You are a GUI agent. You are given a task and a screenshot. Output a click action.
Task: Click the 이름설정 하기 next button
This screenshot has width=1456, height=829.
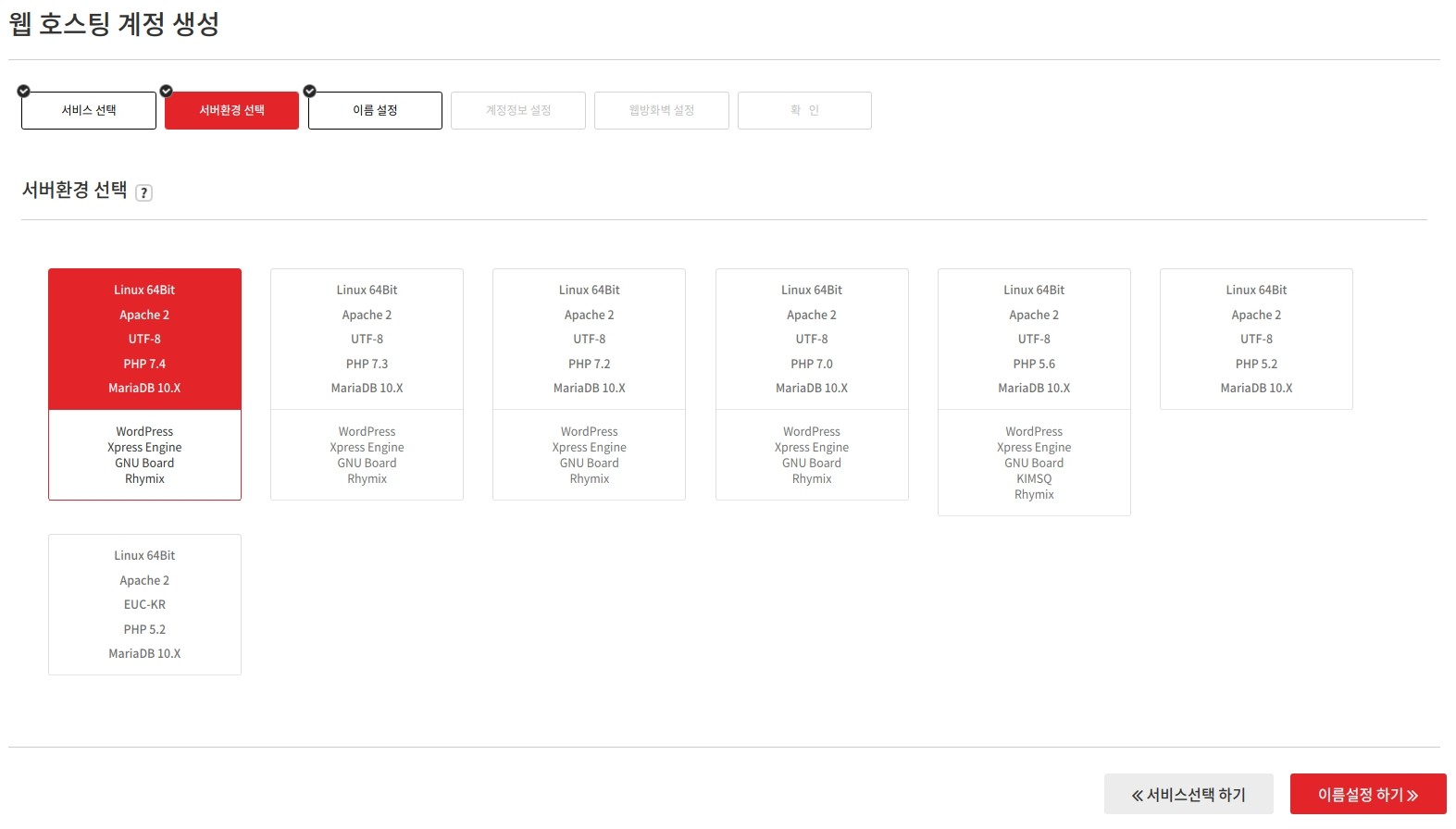[x=1368, y=794]
